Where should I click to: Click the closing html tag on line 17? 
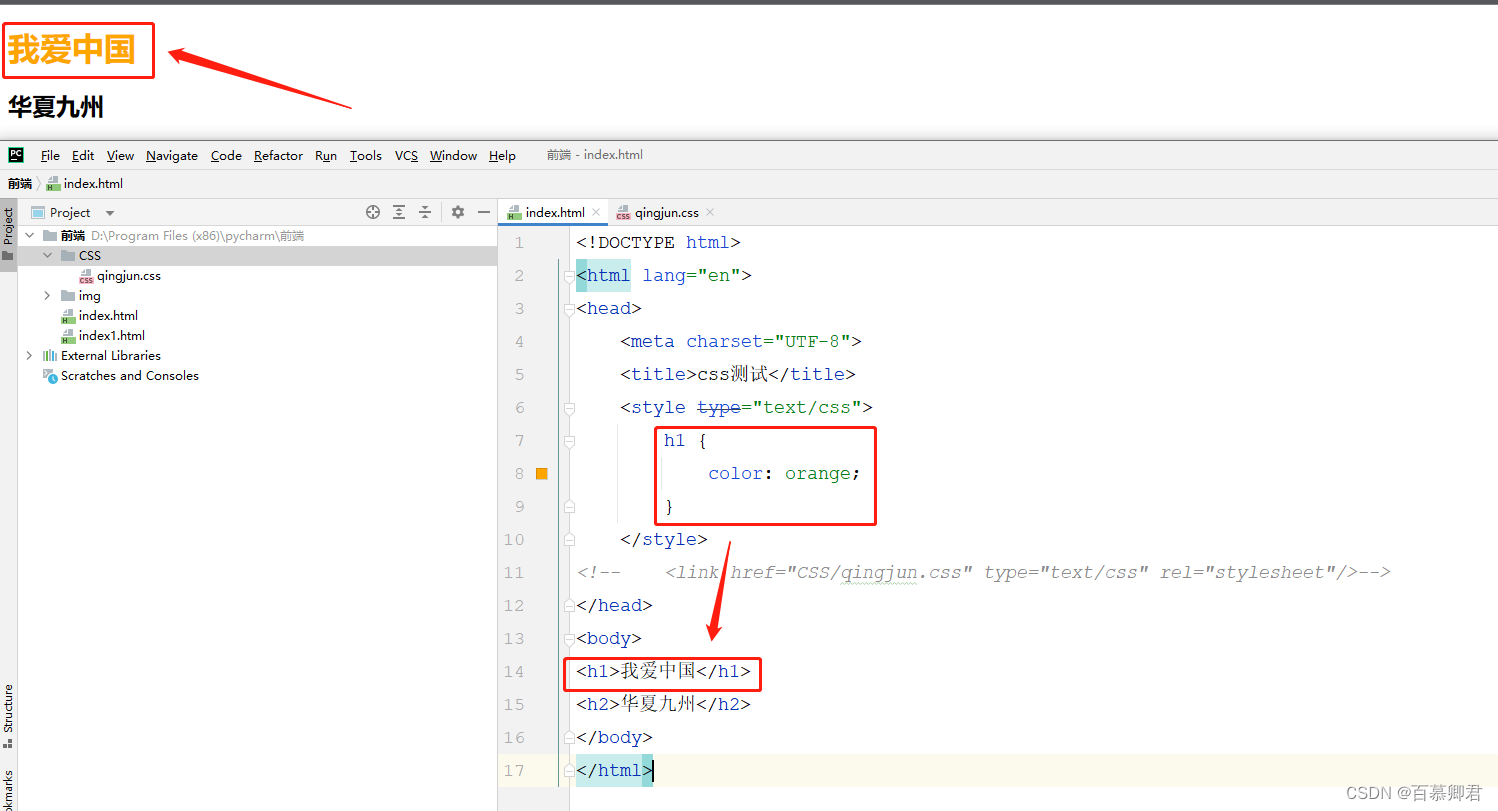coord(614,771)
